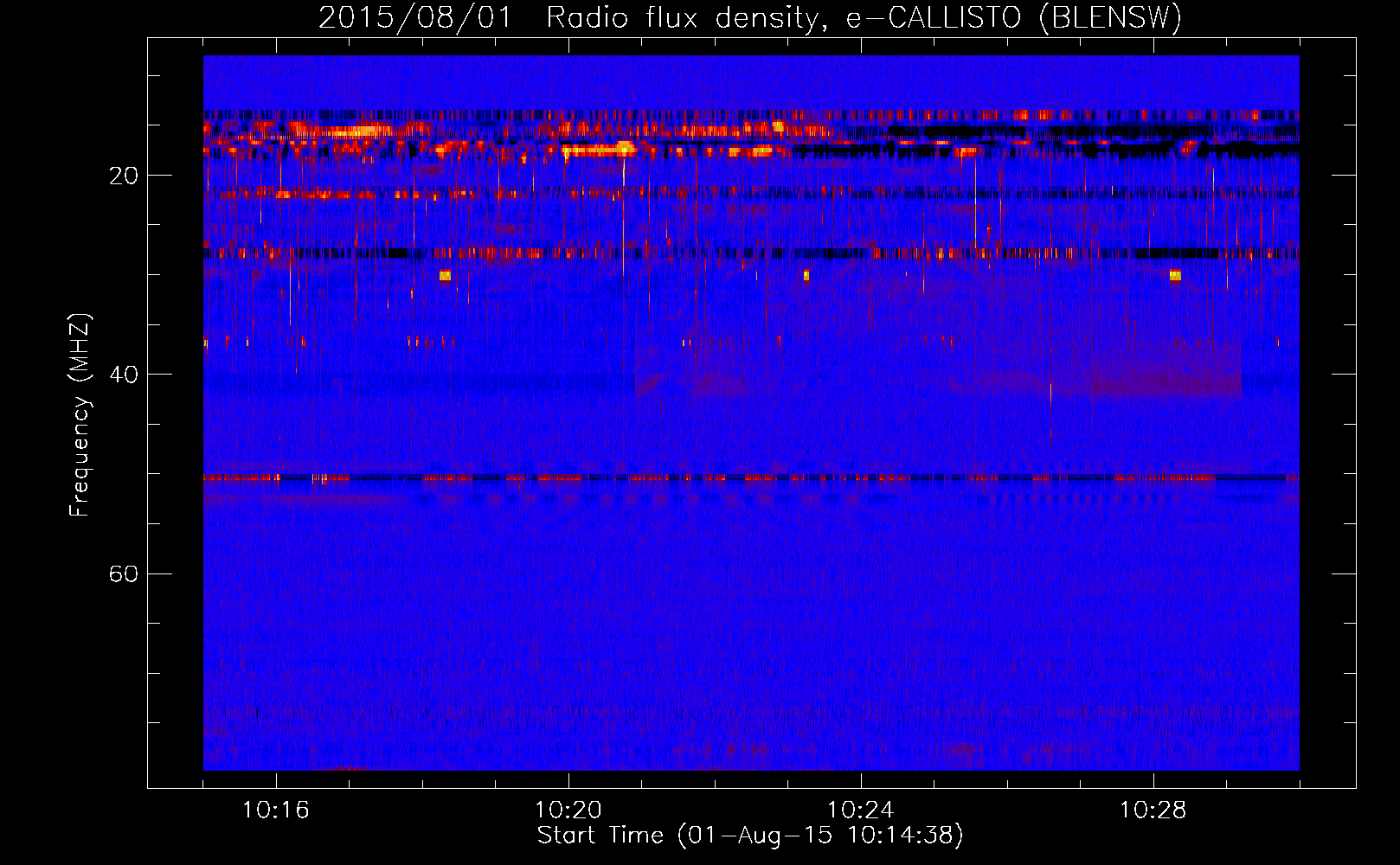Screen dimensions: 1400x865
Task: Click the Frequency (MHZ) axis label
Action: [x=80, y=415]
